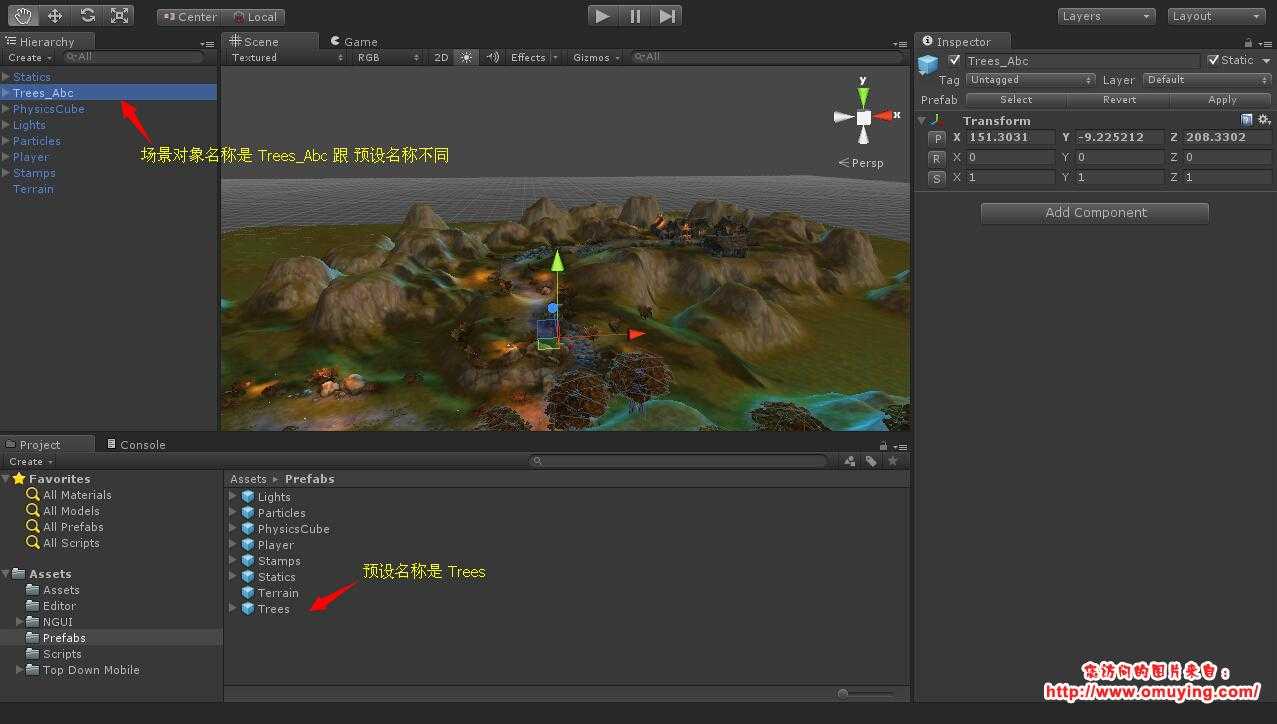This screenshot has width=1277, height=724.
Task: Click the prefab Revert button
Action: [x=1119, y=100]
